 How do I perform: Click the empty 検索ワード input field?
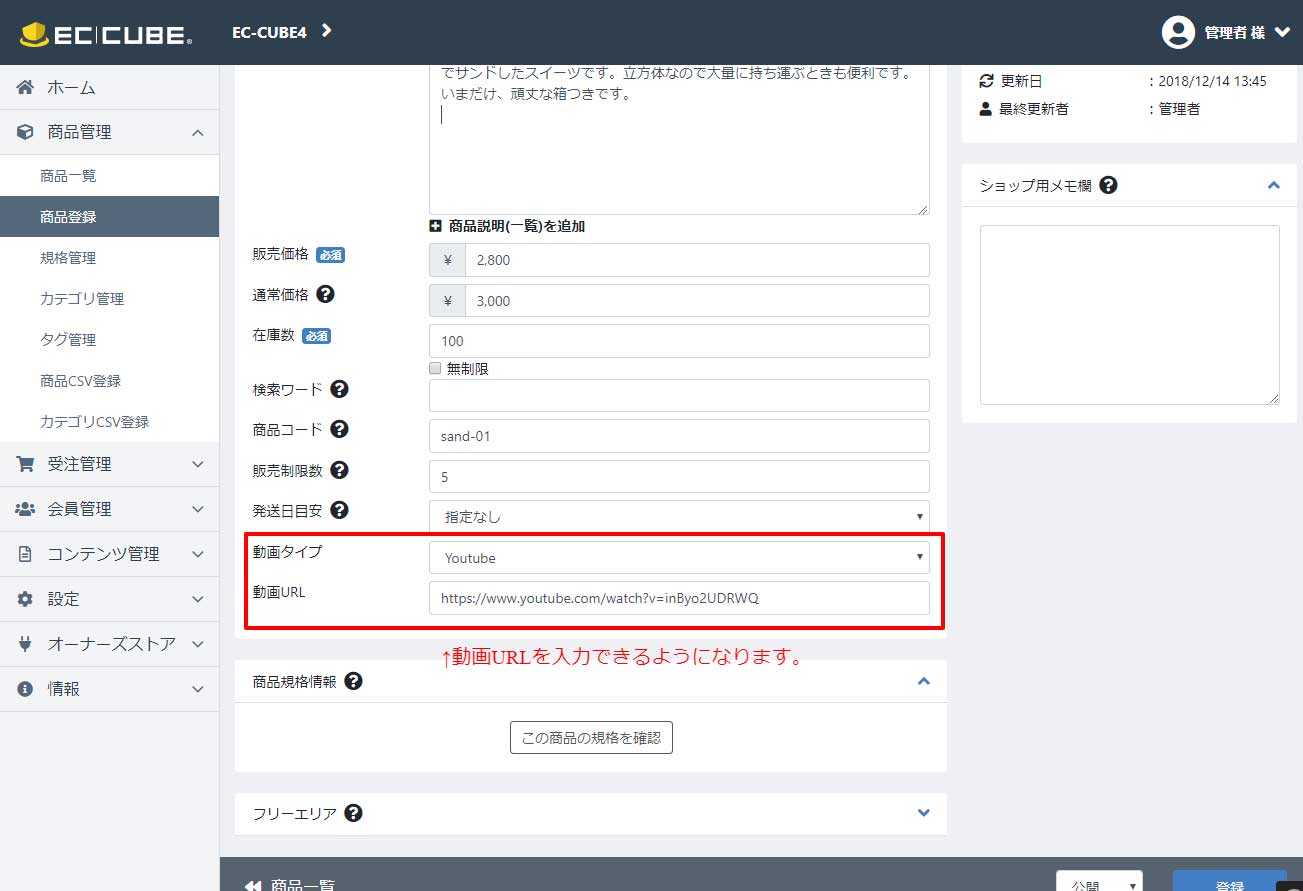[x=679, y=395]
